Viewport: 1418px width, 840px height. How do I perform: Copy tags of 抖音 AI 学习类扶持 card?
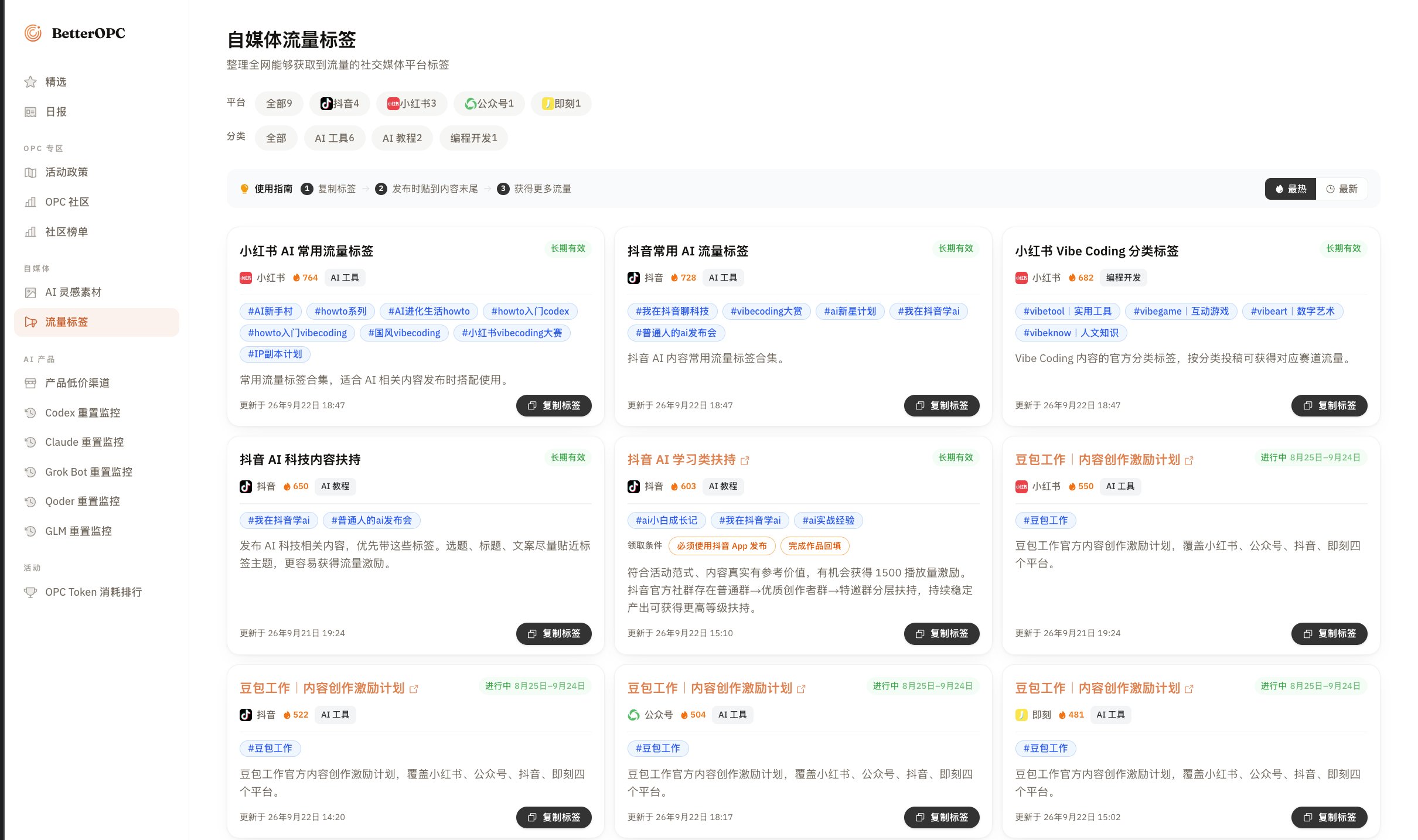click(942, 633)
